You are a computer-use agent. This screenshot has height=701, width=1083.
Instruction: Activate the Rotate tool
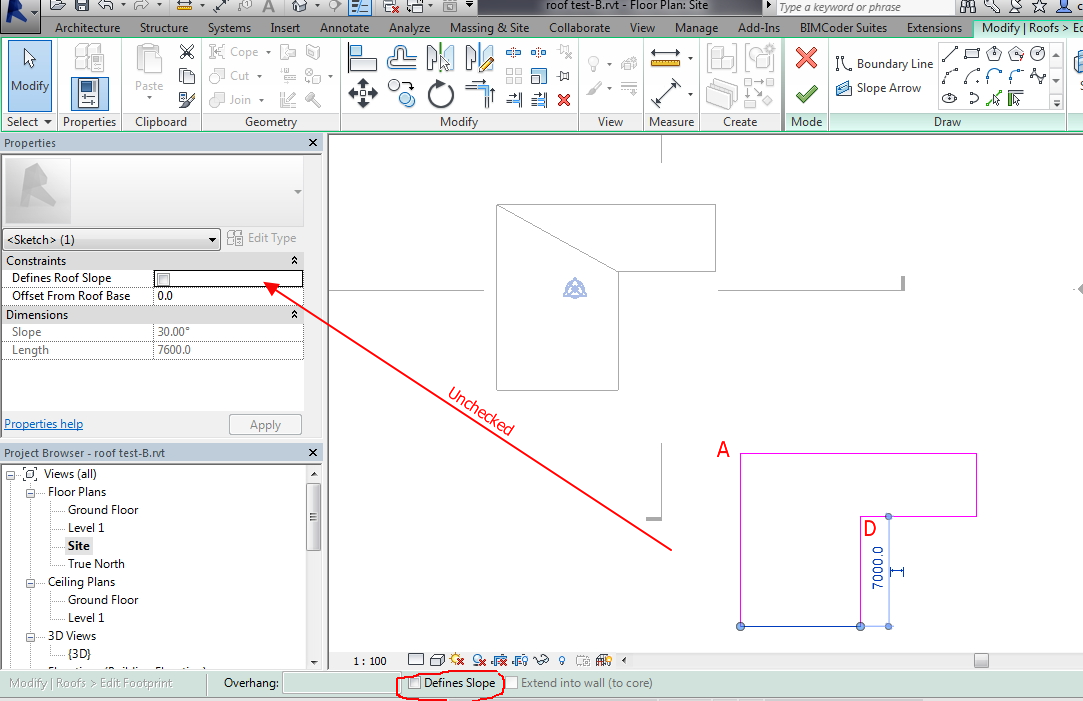pyautogui.click(x=440, y=94)
